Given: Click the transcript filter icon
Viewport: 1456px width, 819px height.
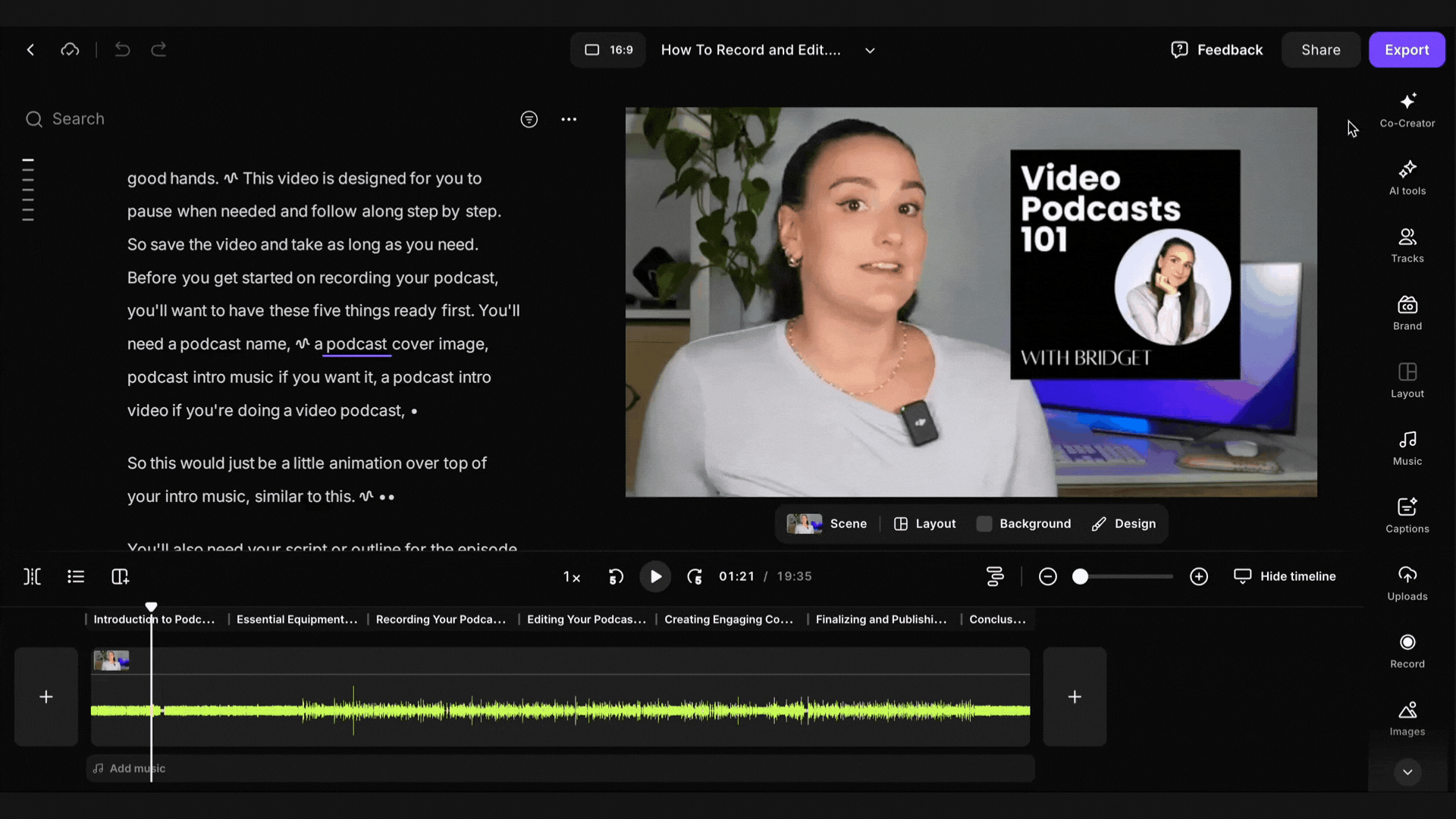Looking at the screenshot, I should click(529, 119).
